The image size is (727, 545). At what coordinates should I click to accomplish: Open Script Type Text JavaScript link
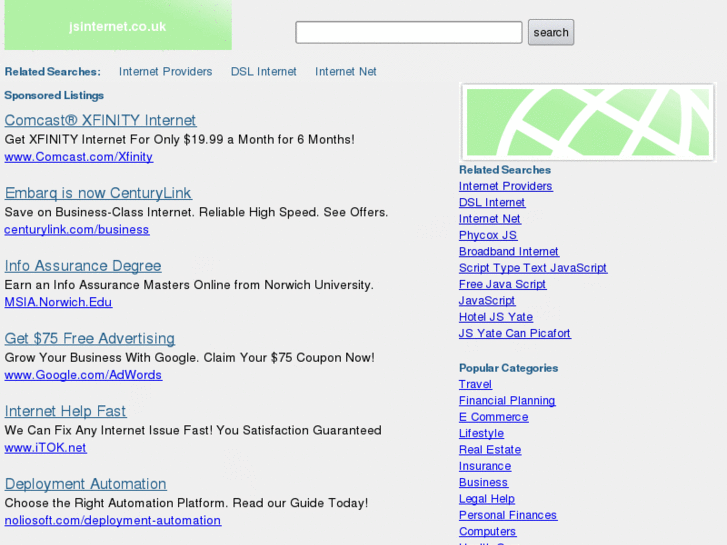[x=533, y=268]
